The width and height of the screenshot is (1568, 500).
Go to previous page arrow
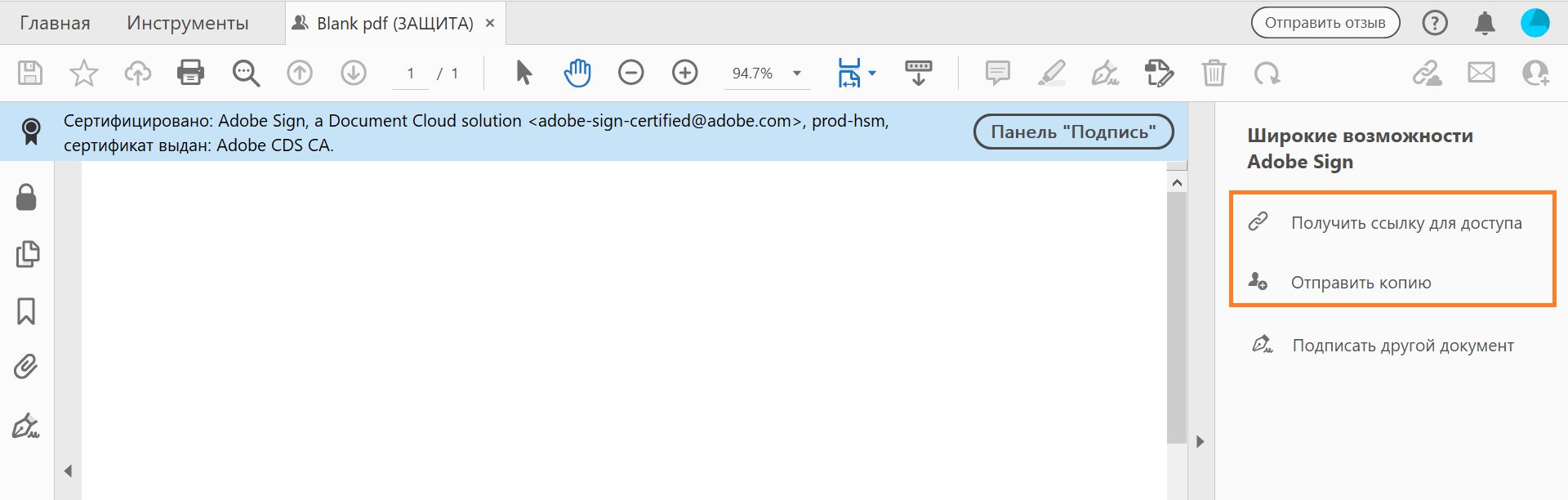(300, 73)
